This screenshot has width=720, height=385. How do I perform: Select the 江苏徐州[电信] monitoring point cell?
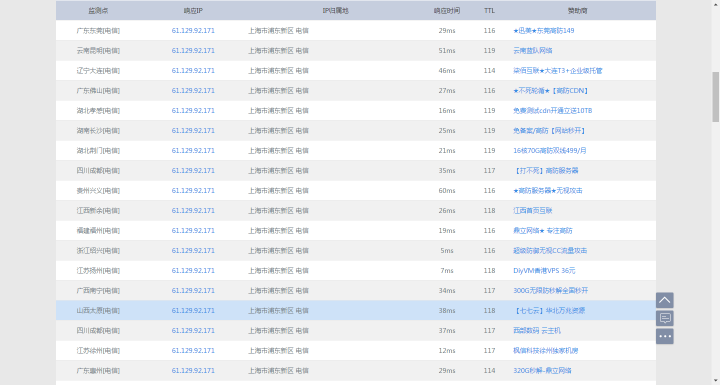pos(98,351)
